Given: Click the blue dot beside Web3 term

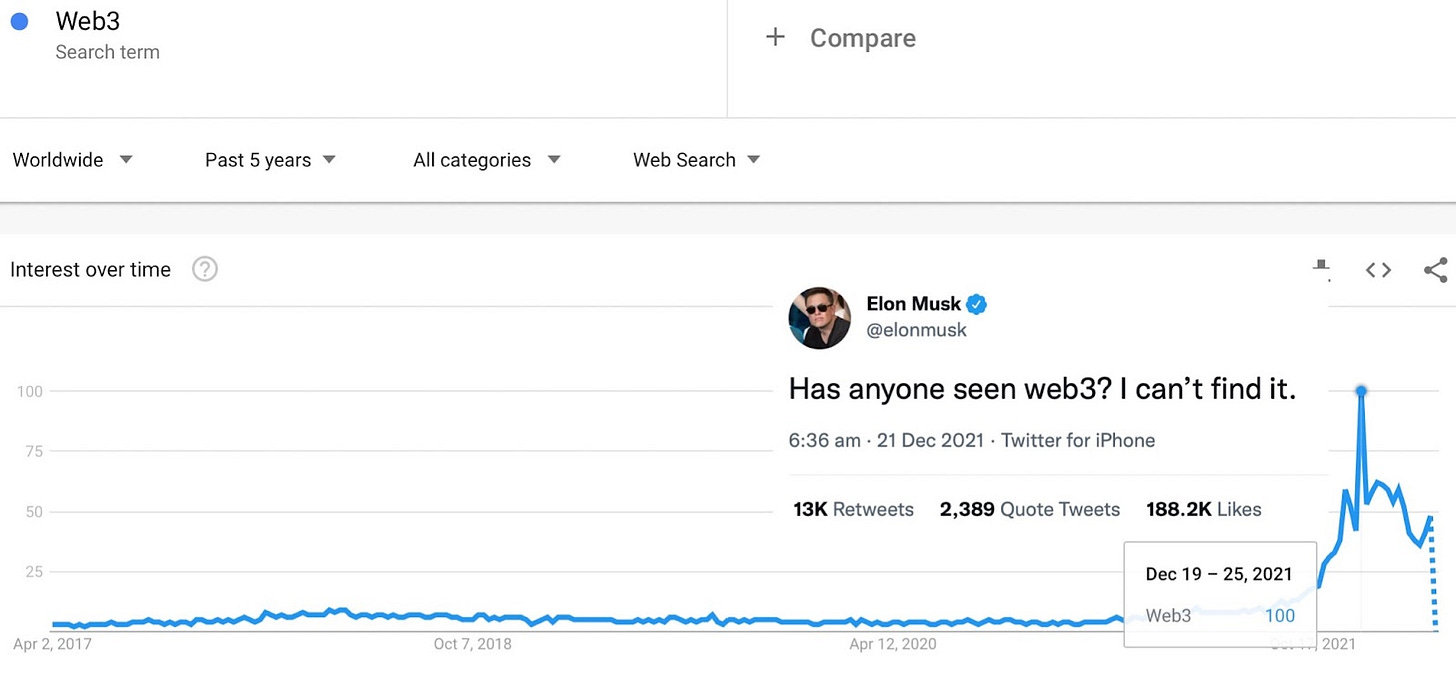Looking at the screenshot, I should [x=19, y=21].
